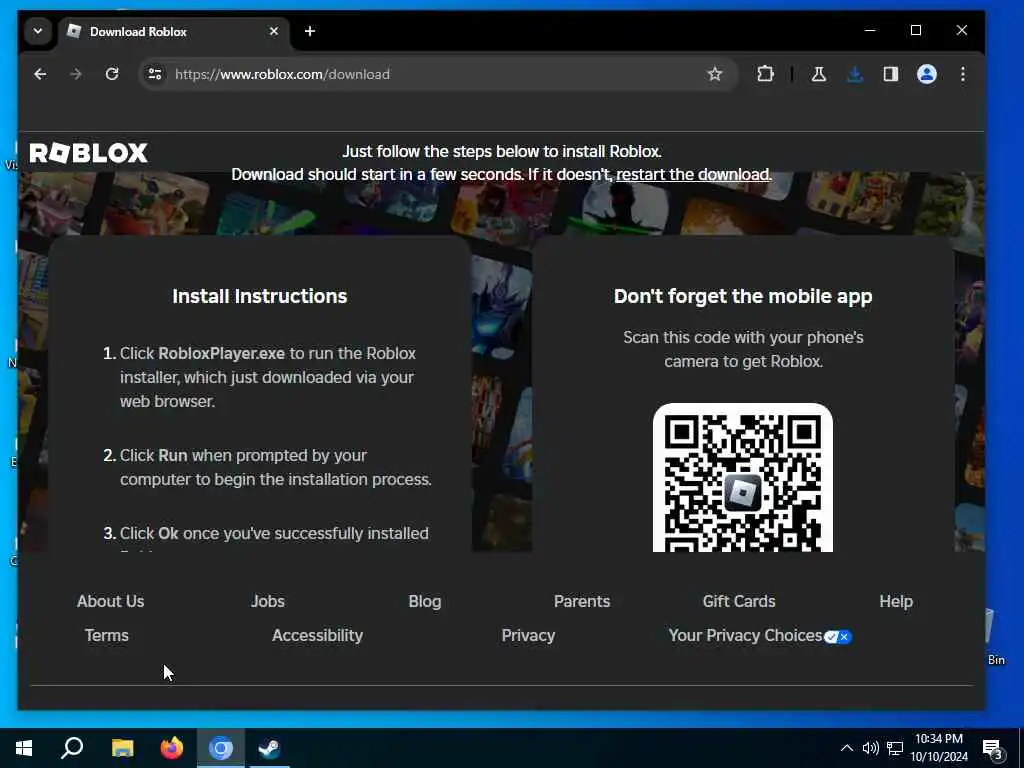Open the Gift Cards footer link
1024x768 pixels.
[739, 601]
